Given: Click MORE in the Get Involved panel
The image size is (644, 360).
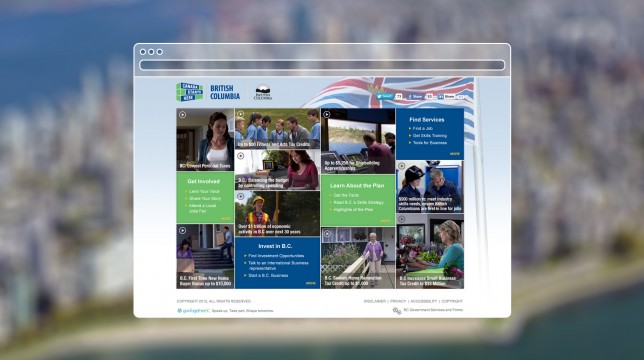Looking at the screenshot, I should 226,219.
